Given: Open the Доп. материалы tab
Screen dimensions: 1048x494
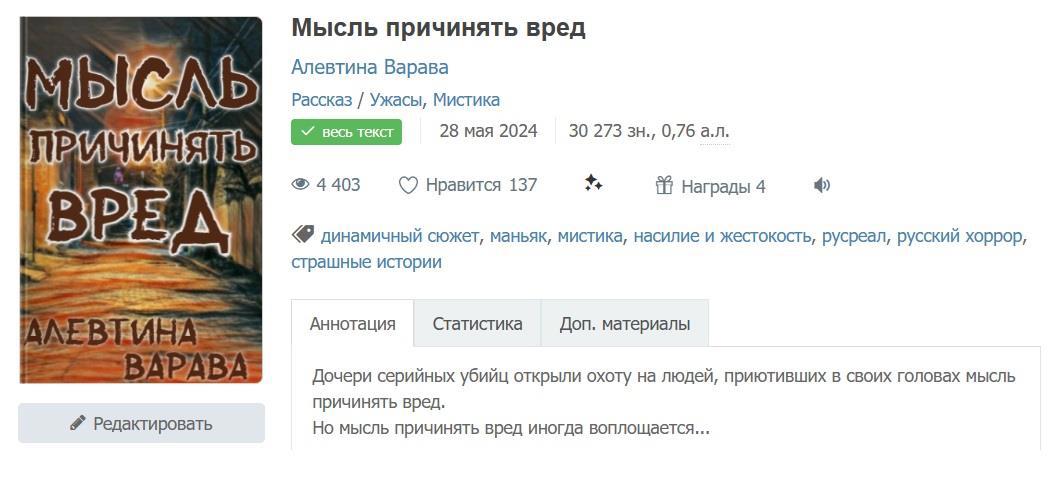Looking at the screenshot, I should pos(625,324).
